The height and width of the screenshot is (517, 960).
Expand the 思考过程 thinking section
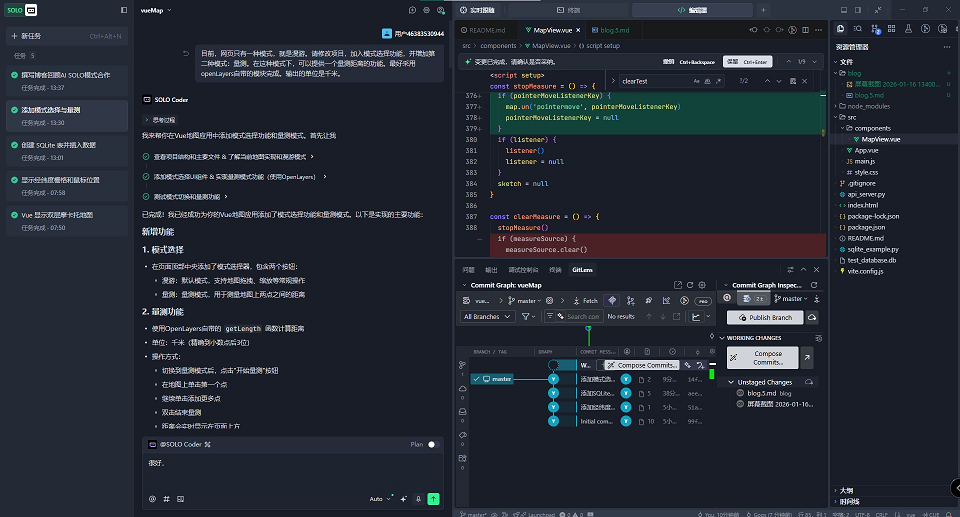point(160,120)
